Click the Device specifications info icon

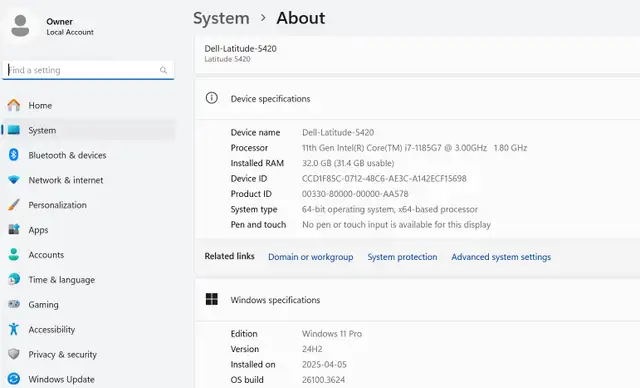(211, 98)
